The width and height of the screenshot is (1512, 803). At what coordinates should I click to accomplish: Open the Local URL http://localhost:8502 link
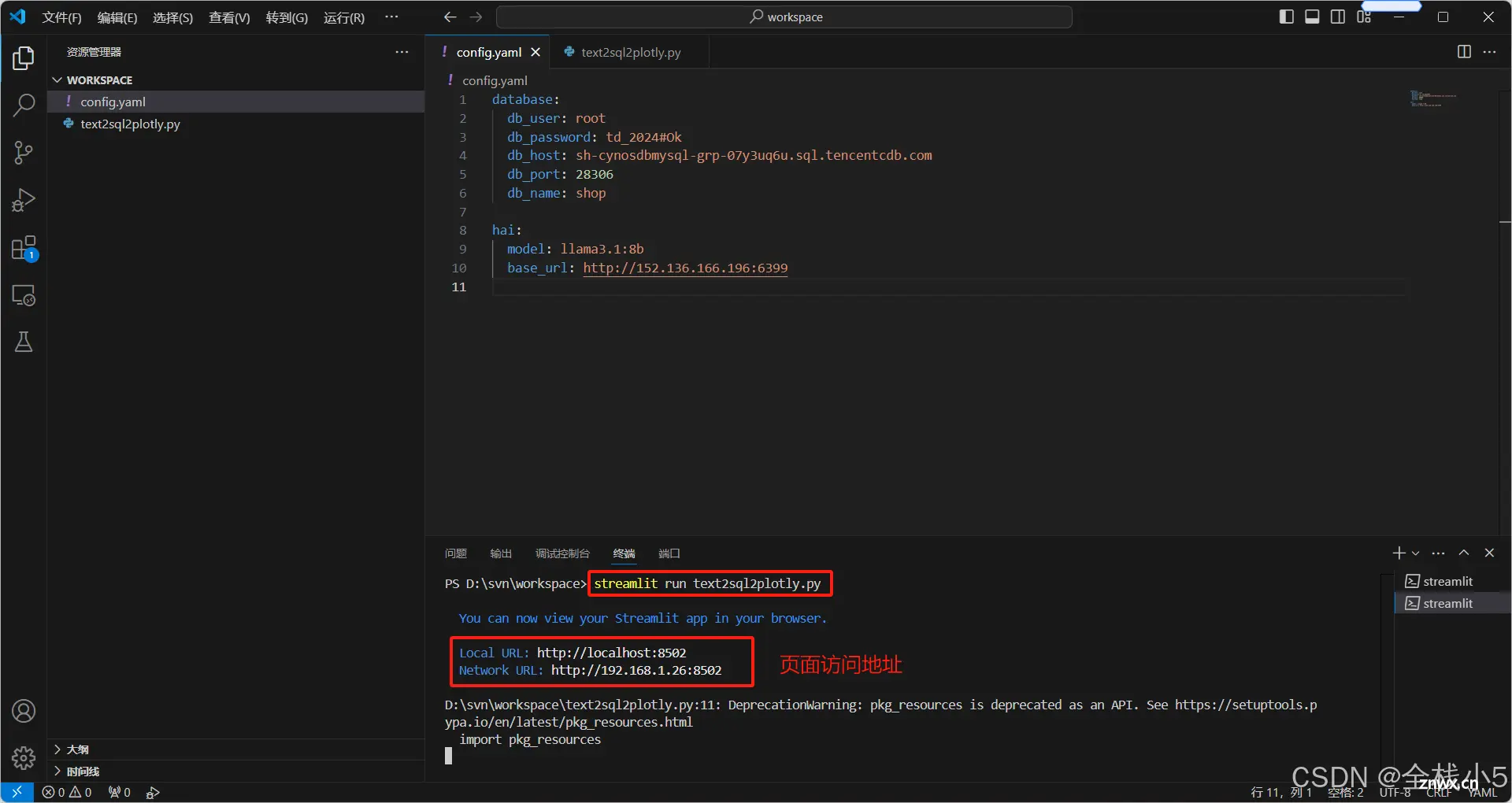[611, 653]
